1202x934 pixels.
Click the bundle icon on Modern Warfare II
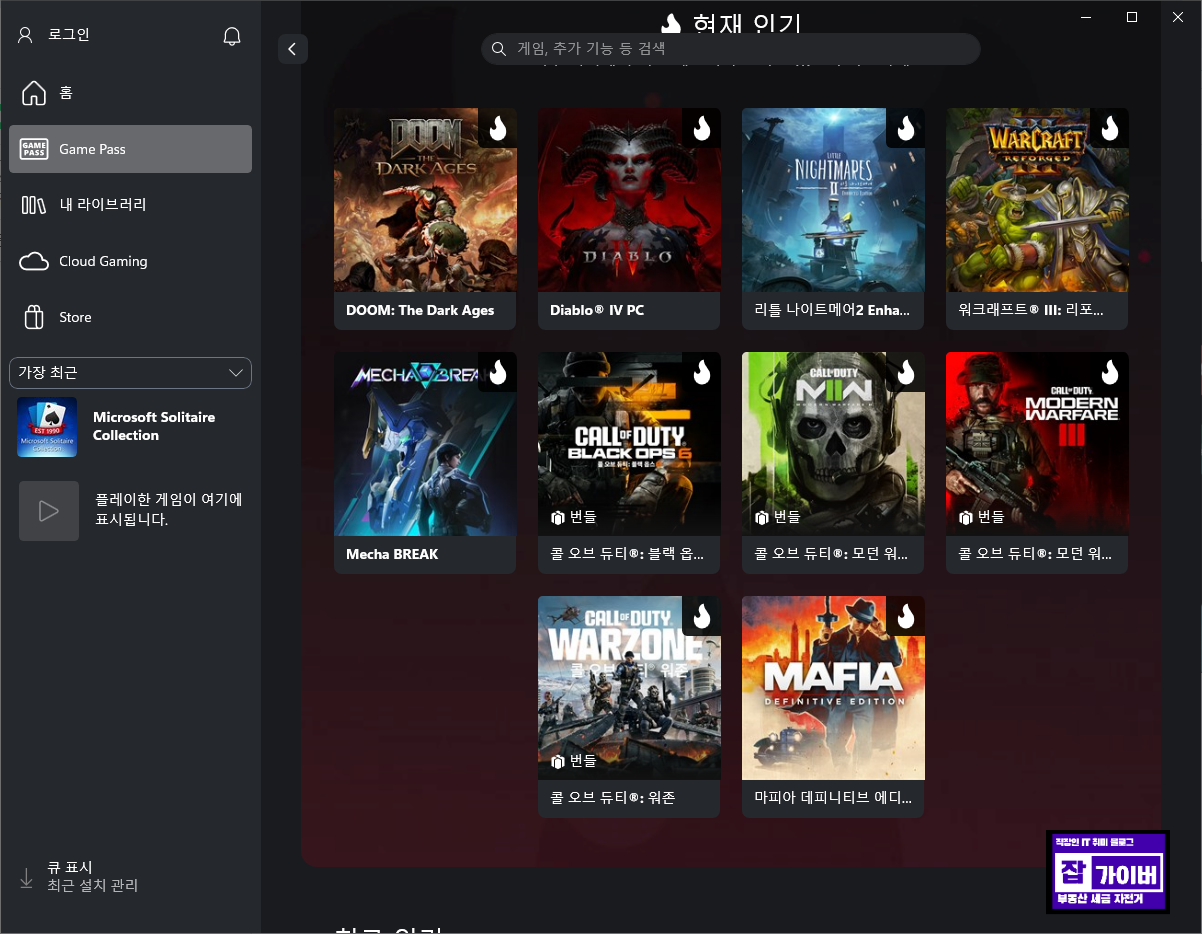762,518
